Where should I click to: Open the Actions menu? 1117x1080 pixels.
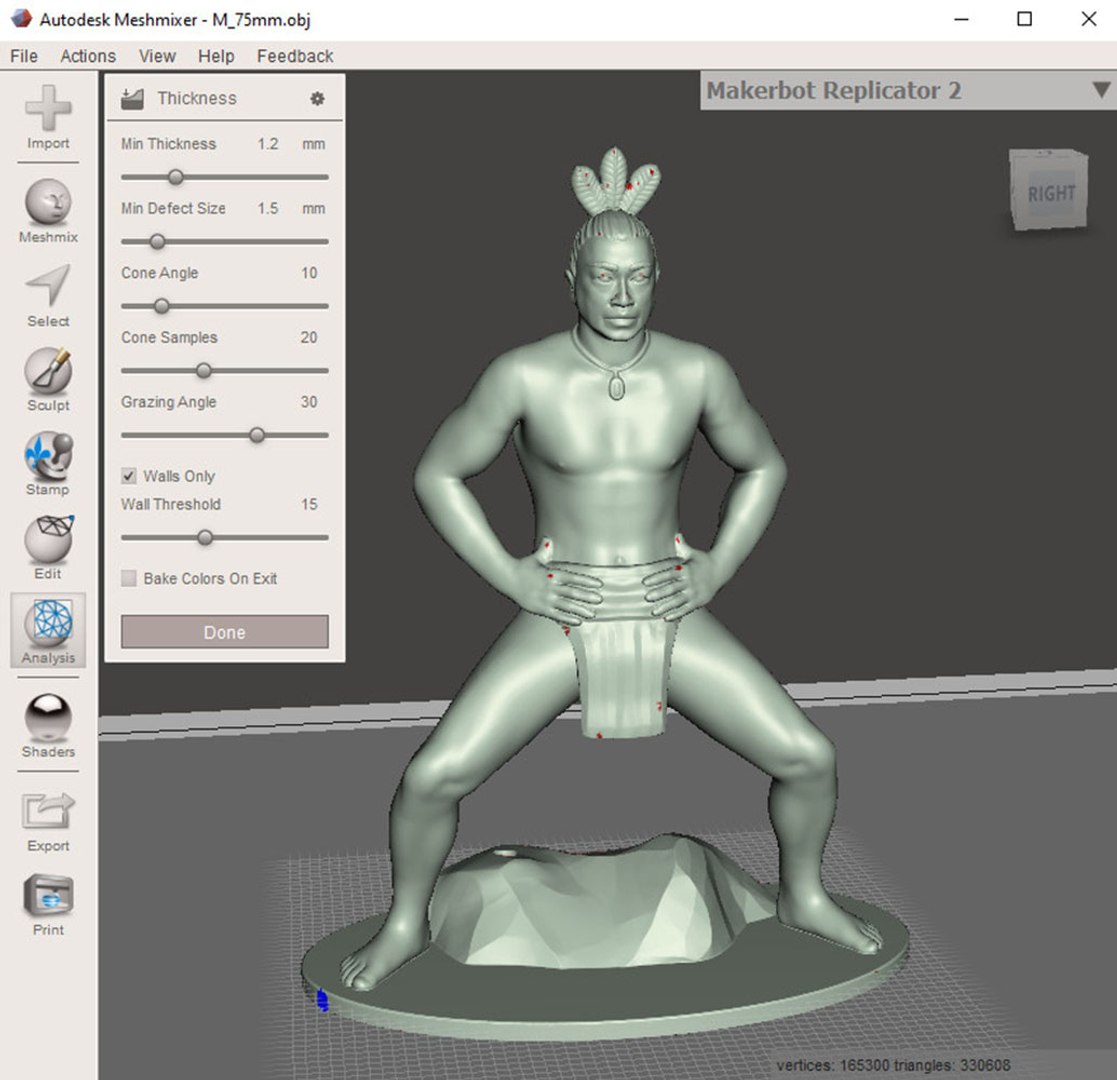[x=88, y=56]
